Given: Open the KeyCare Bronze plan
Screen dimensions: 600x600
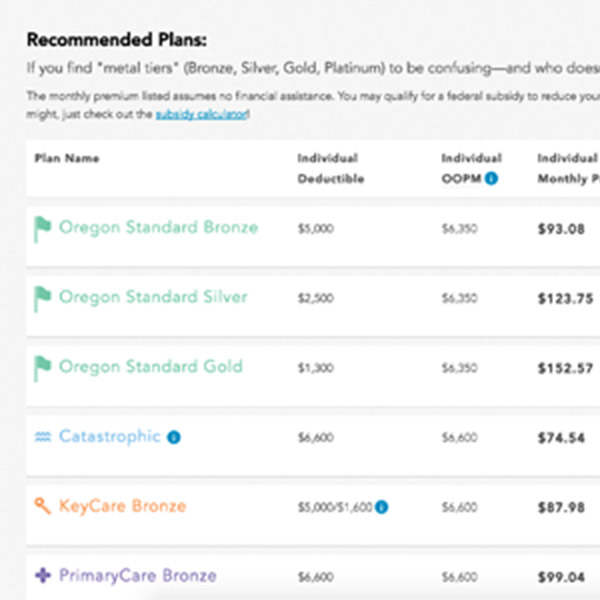Looking at the screenshot, I should point(122,506).
